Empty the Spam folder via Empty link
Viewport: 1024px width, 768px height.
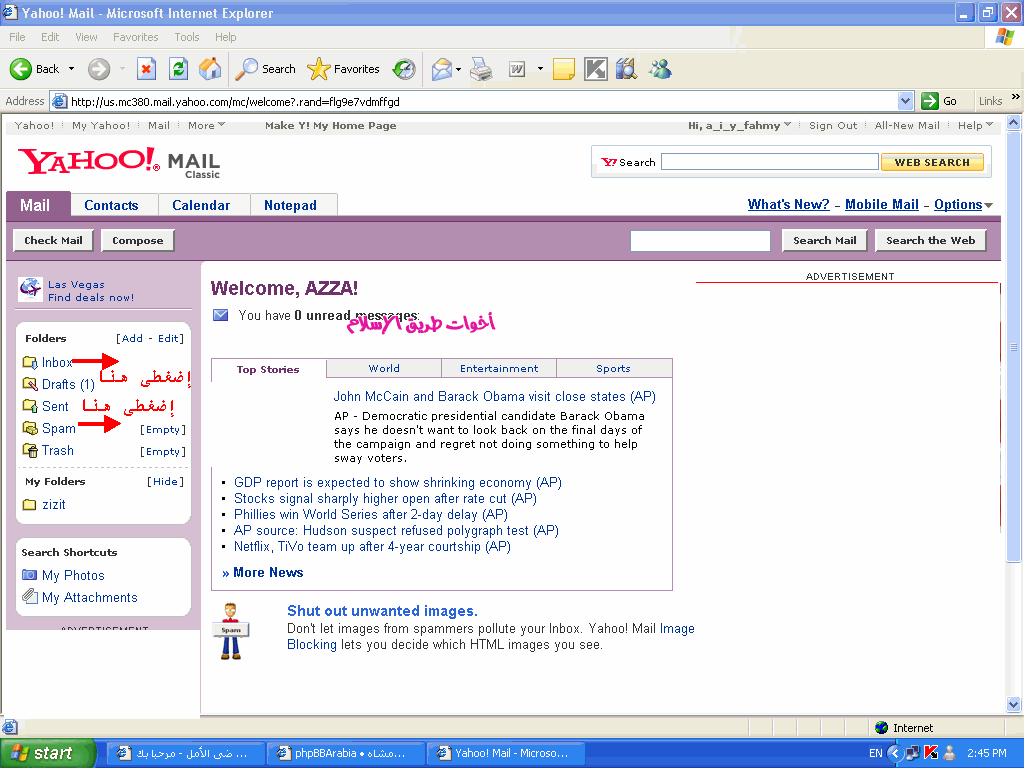(163, 429)
